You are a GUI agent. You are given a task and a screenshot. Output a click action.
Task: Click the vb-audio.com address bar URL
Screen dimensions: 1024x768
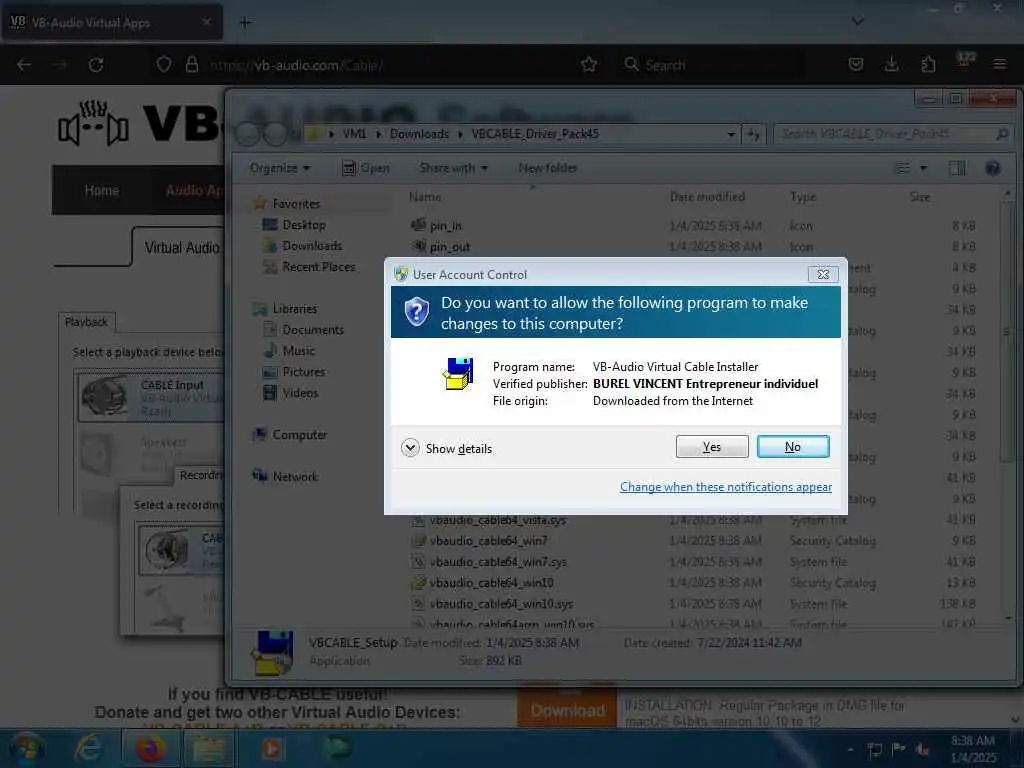[295, 65]
